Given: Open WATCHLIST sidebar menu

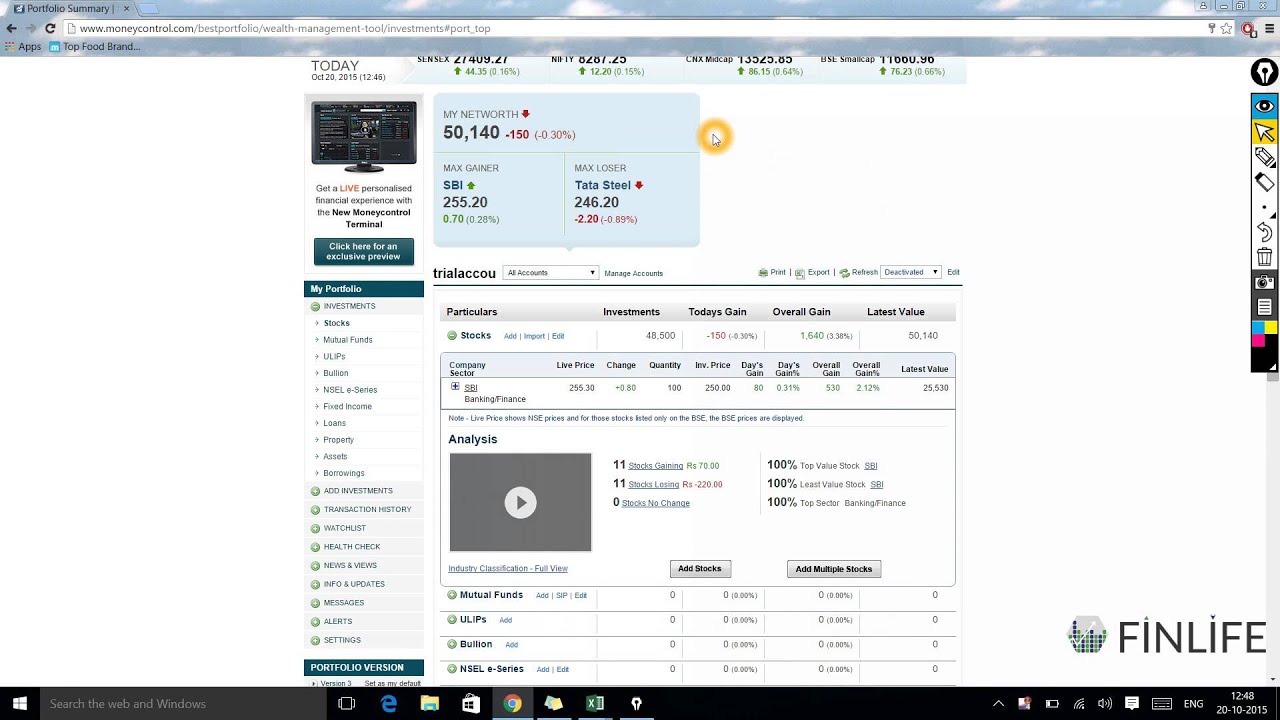Looking at the screenshot, I should coord(345,528).
